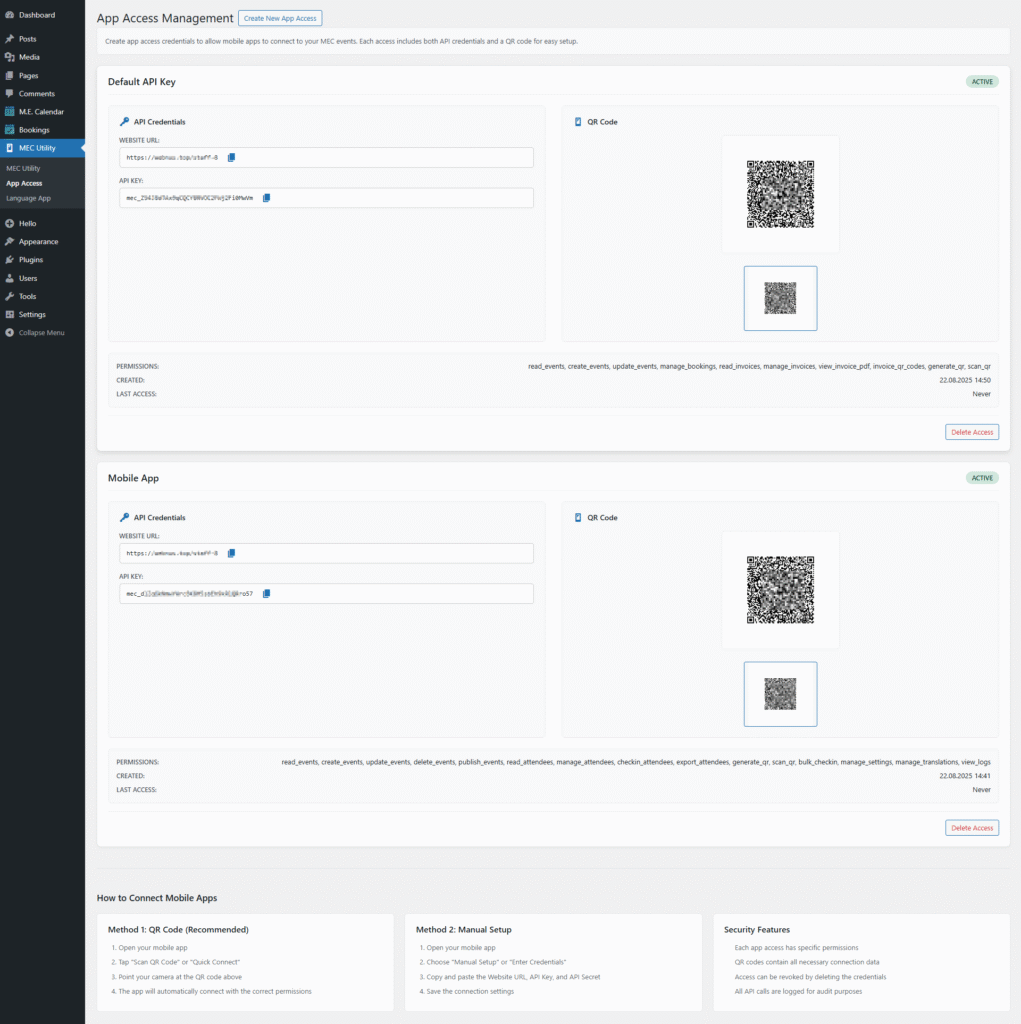The width and height of the screenshot is (1021, 1024).
Task: Click the M.E. Calendar icon
Action: click(10, 112)
